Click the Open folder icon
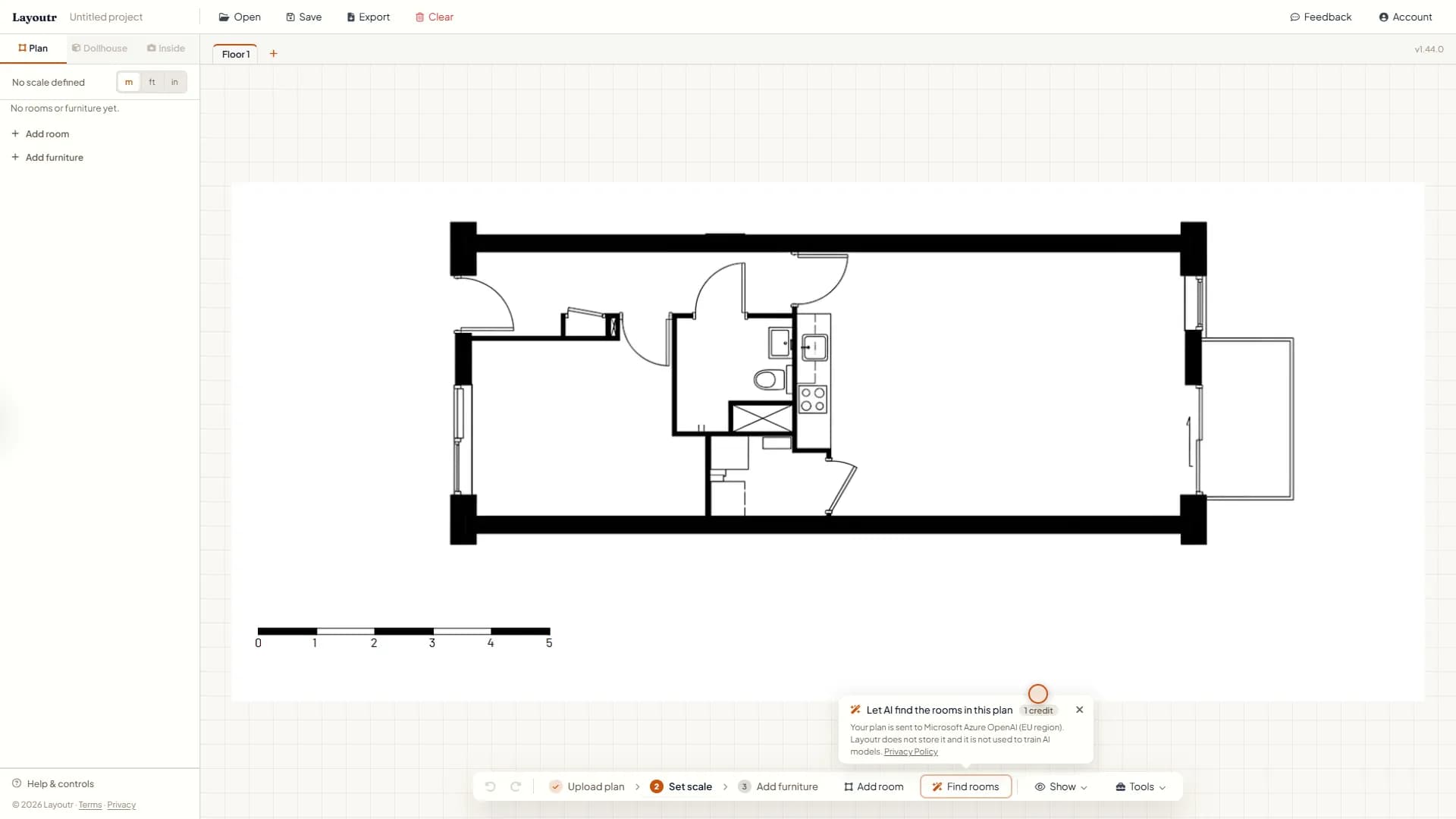The width and height of the screenshot is (1456, 819). click(x=224, y=17)
